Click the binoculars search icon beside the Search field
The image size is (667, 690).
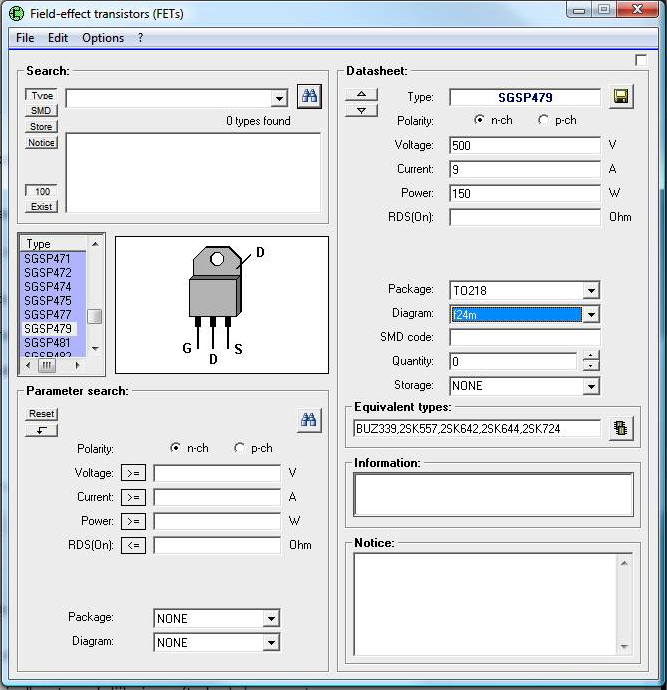(309, 97)
